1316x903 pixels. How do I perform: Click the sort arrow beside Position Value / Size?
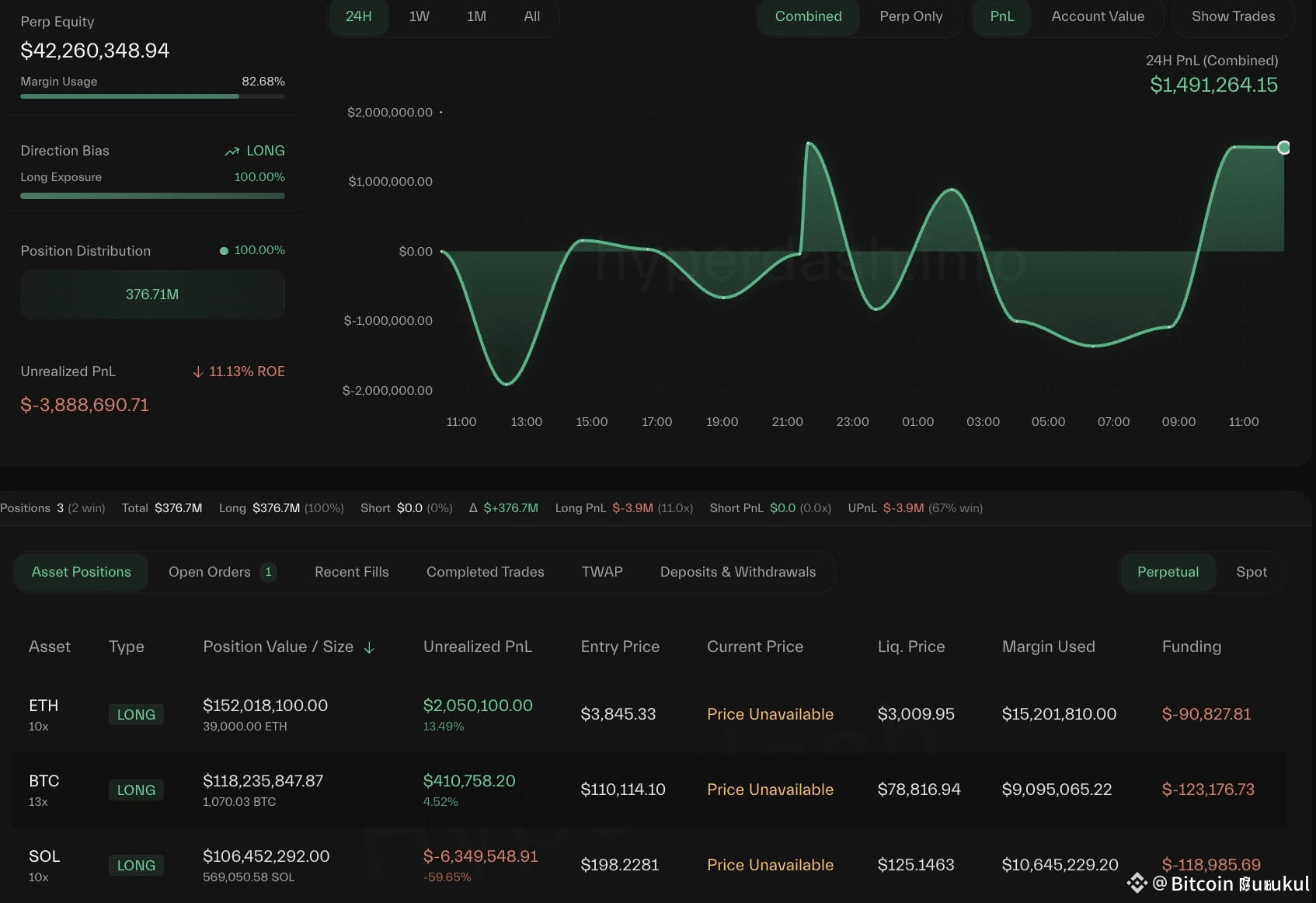coord(369,647)
